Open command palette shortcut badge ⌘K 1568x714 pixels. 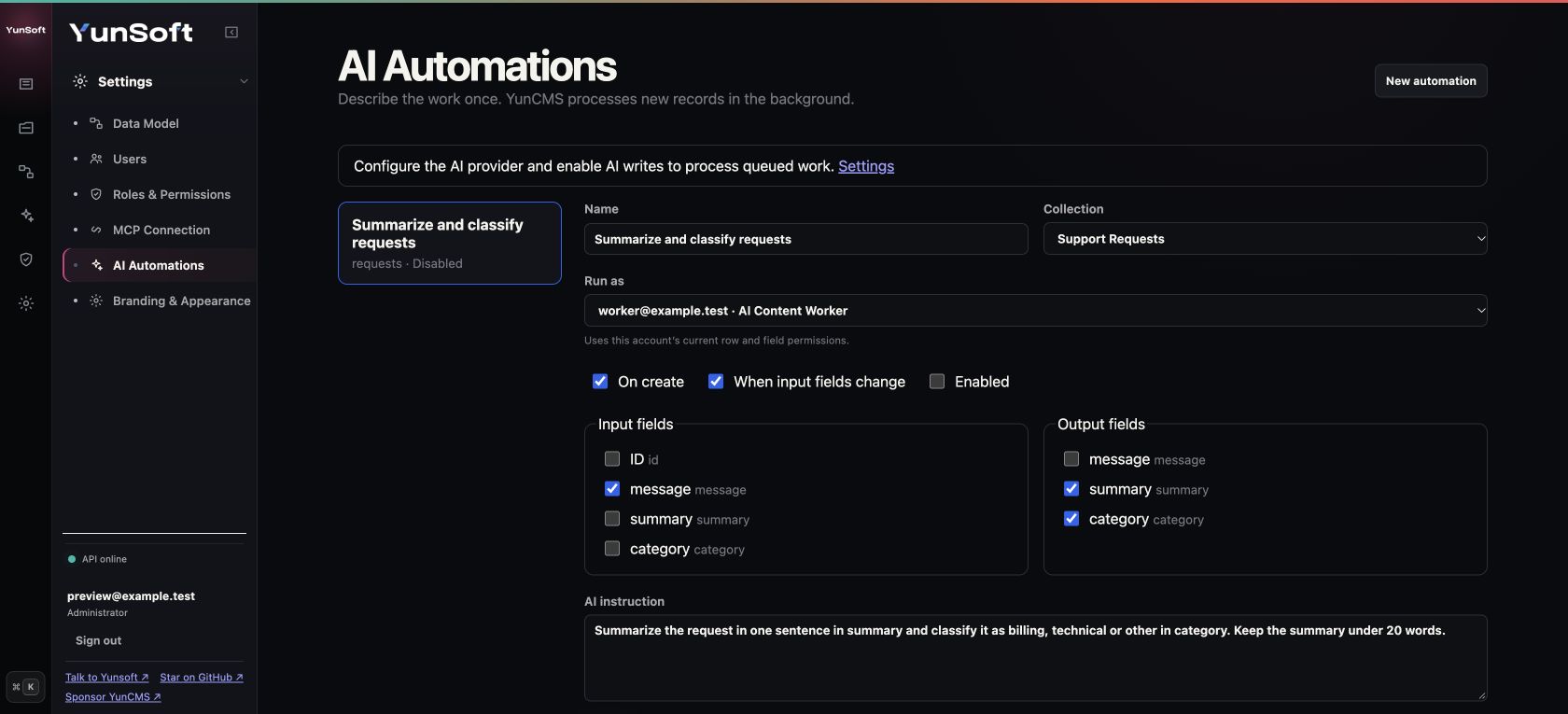pos(25,687)
